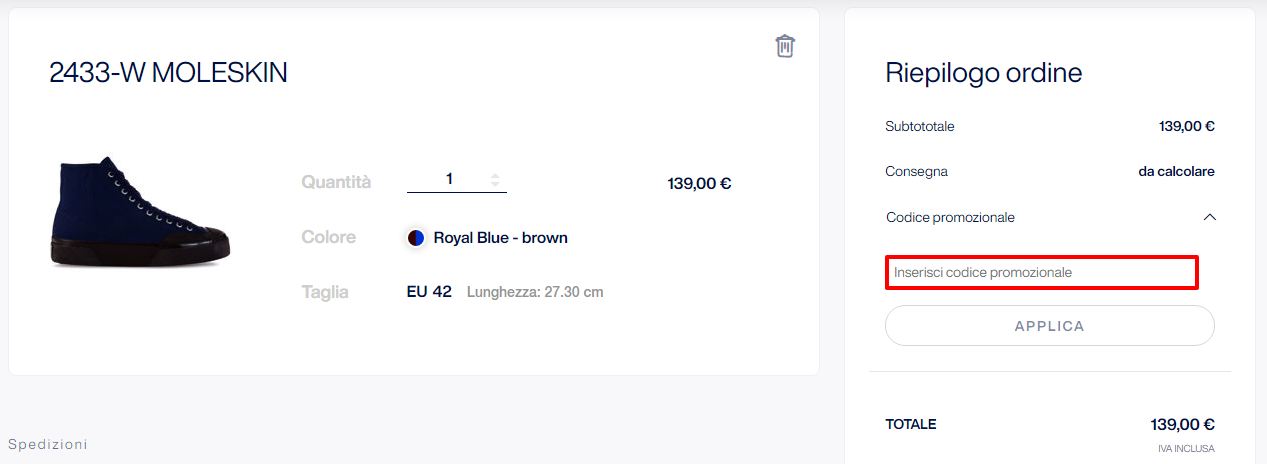Decrease quantity with the down arrow
The width and height of the screenshot is (1267, 464).
coord(495,185)
